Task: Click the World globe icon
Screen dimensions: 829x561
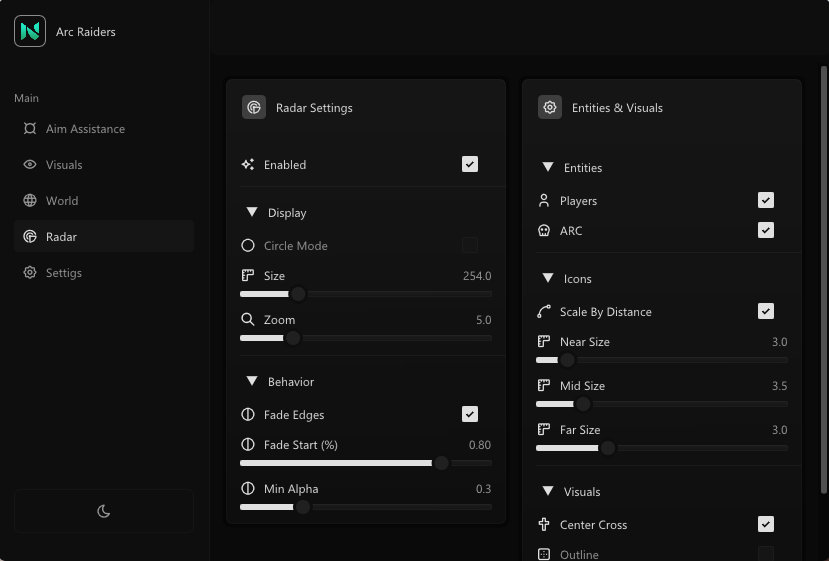Action: 30,200
